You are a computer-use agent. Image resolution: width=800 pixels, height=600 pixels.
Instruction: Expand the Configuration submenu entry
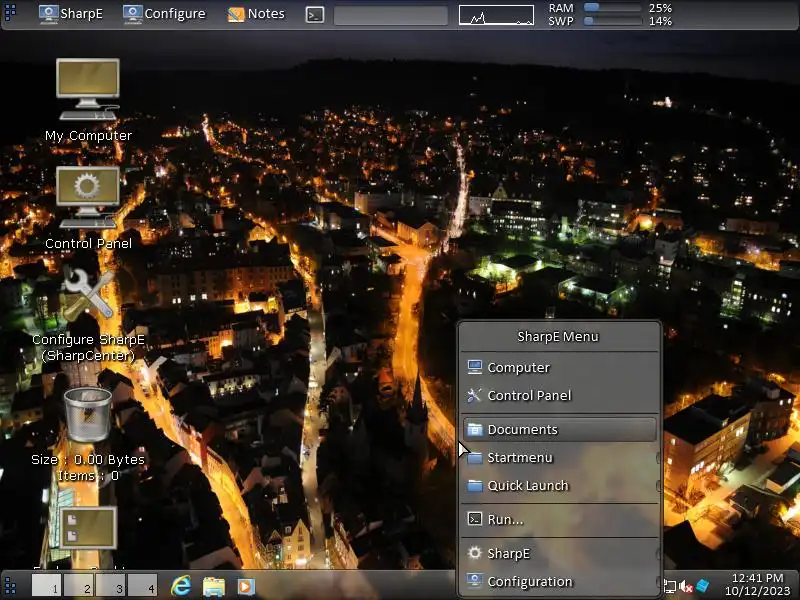coord(559,582)
